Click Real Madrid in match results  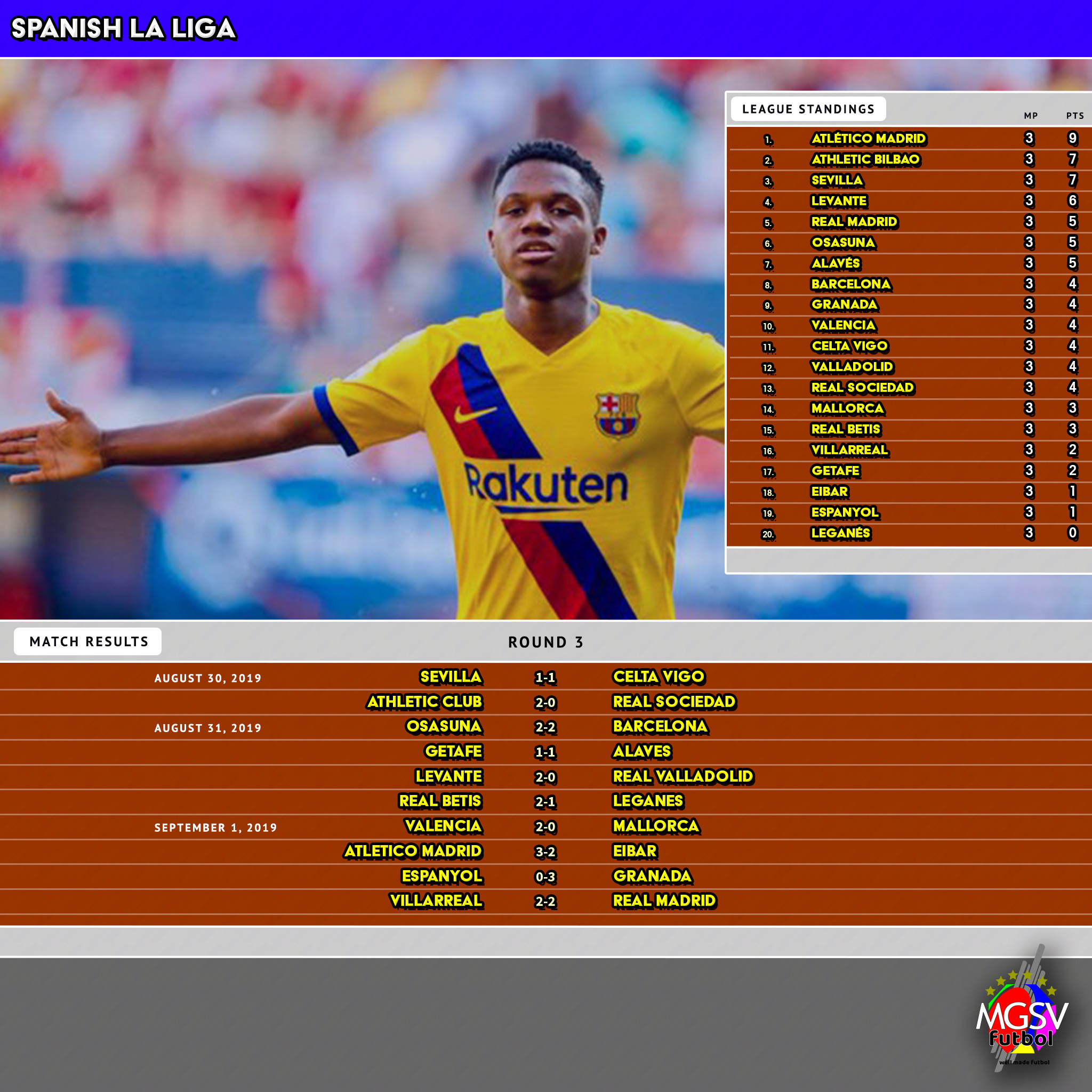[665, 901]
